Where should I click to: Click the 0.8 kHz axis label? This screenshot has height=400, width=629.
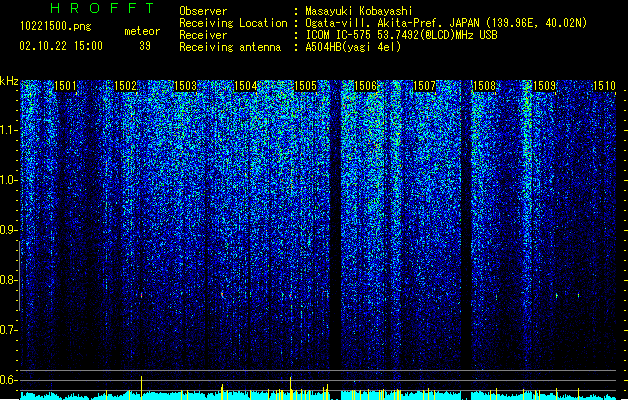(x=8, y=280)
